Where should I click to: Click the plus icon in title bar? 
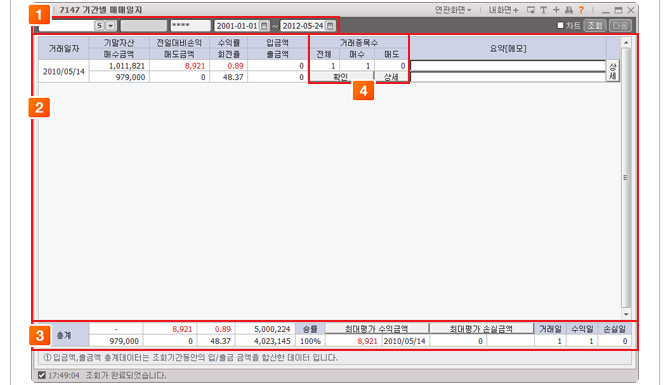pyautogui.click(x=556, y=10)
